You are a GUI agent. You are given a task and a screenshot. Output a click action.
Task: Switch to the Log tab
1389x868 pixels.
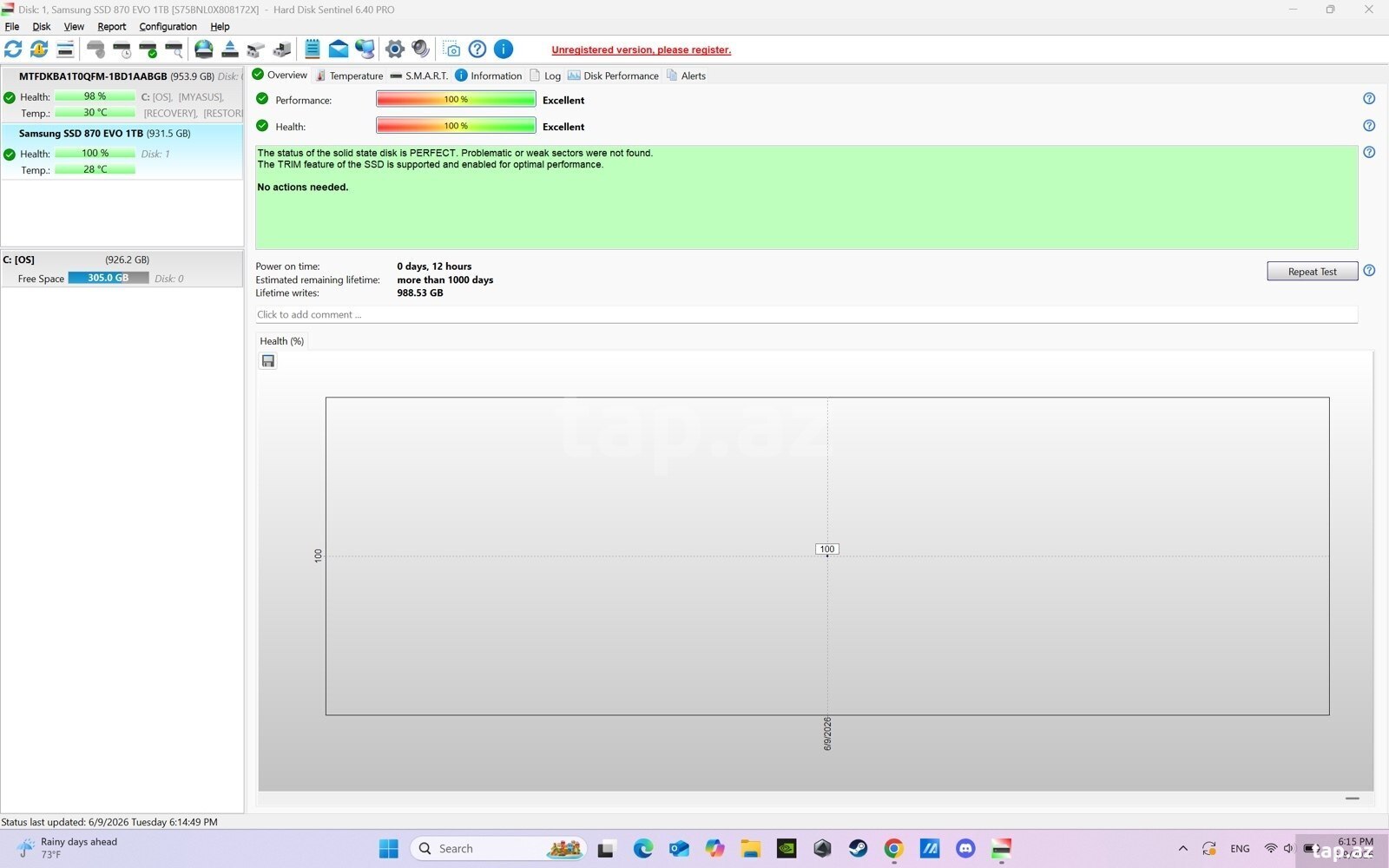[545, 76]
